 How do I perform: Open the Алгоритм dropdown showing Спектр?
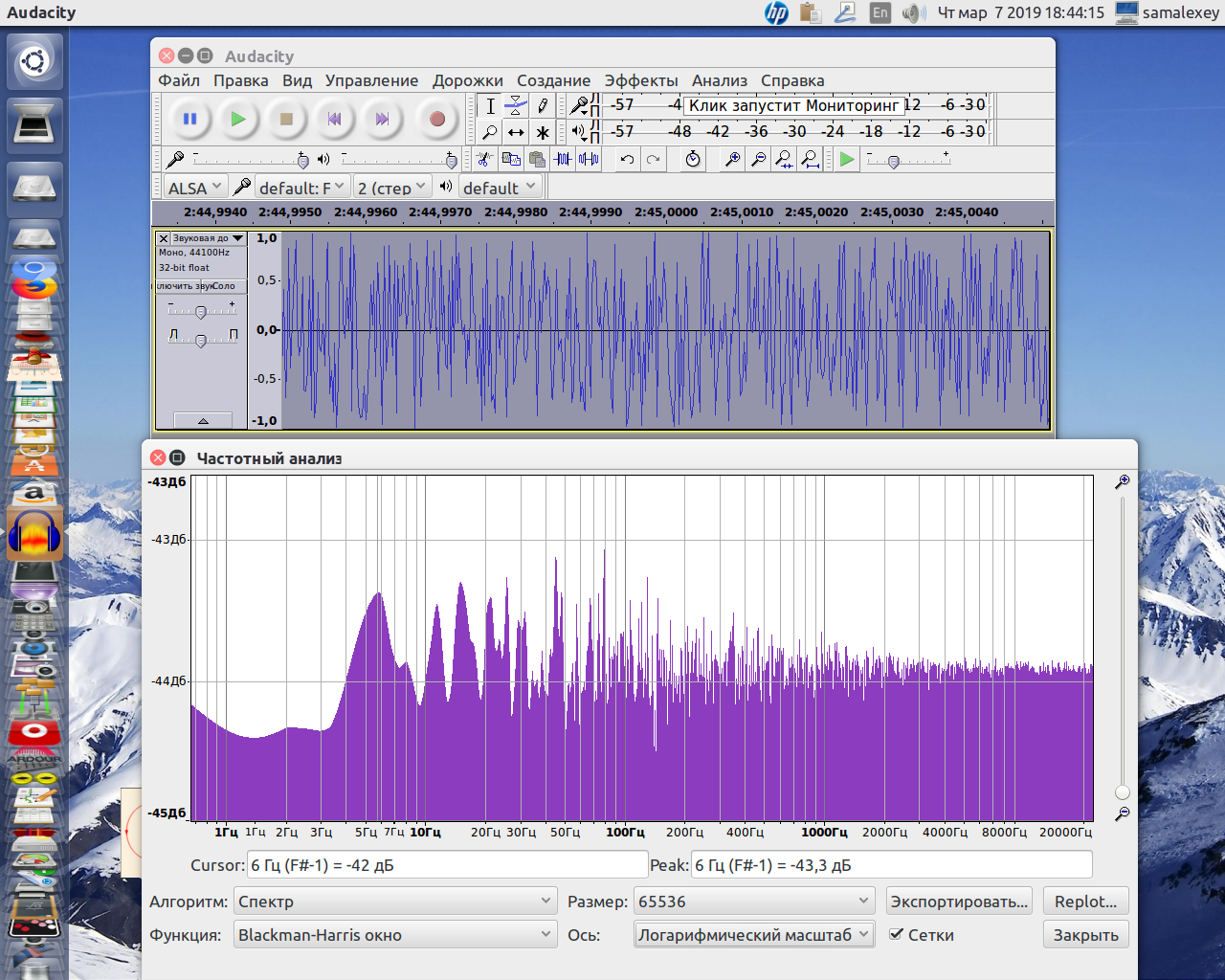point(394,902)
